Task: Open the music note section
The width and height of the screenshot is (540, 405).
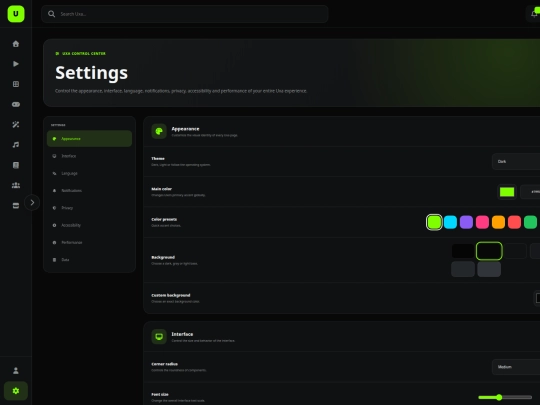Action: (x=16, y=145)
